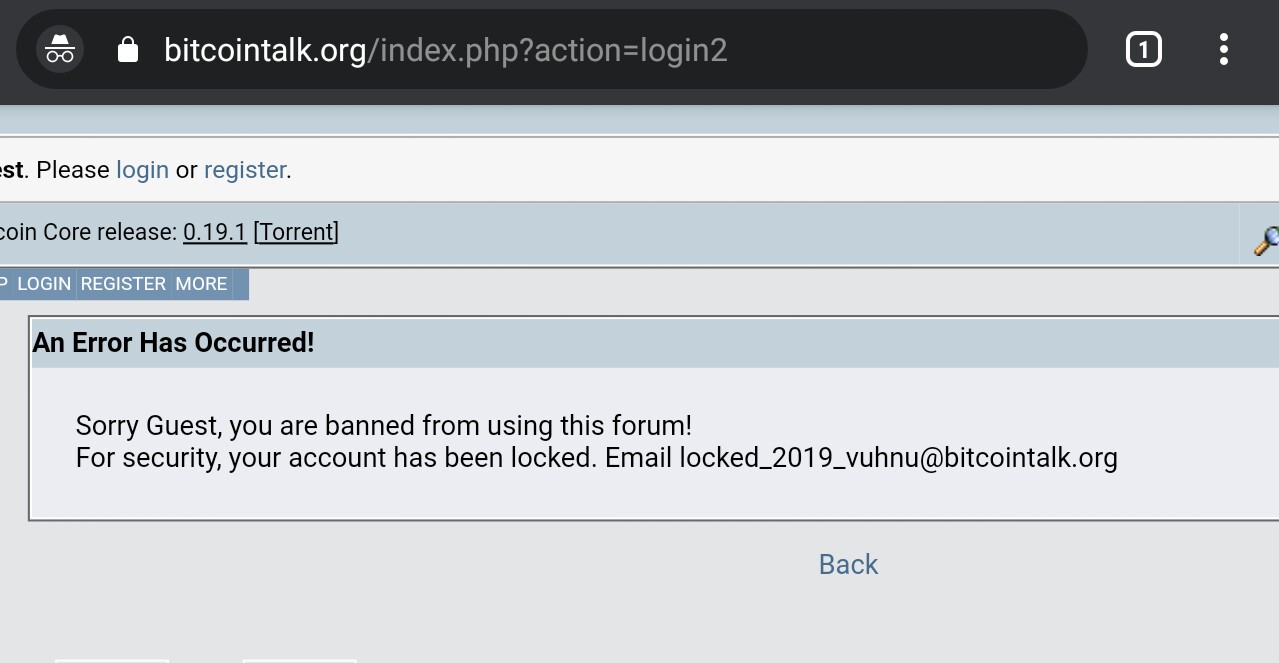Select REGISTER in the forum navigation bar
Screen dimensions: 1279x663
[123, 284]
